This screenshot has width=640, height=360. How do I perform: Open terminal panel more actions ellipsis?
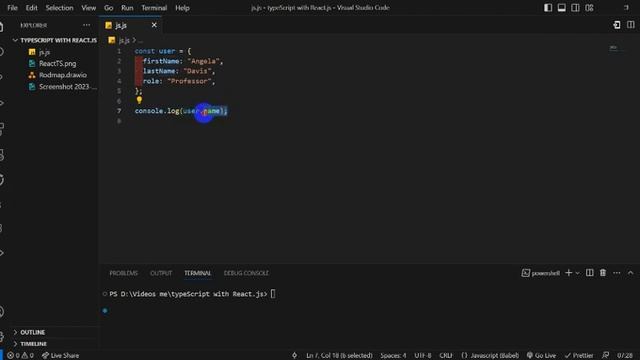[x=616, y=273]
